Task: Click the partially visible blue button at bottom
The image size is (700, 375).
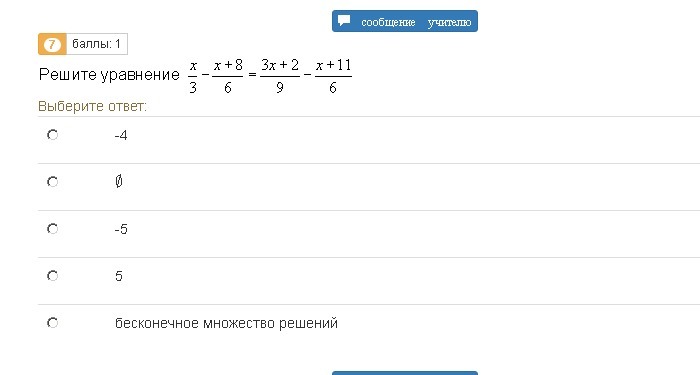Action: (x=404, y=373)
